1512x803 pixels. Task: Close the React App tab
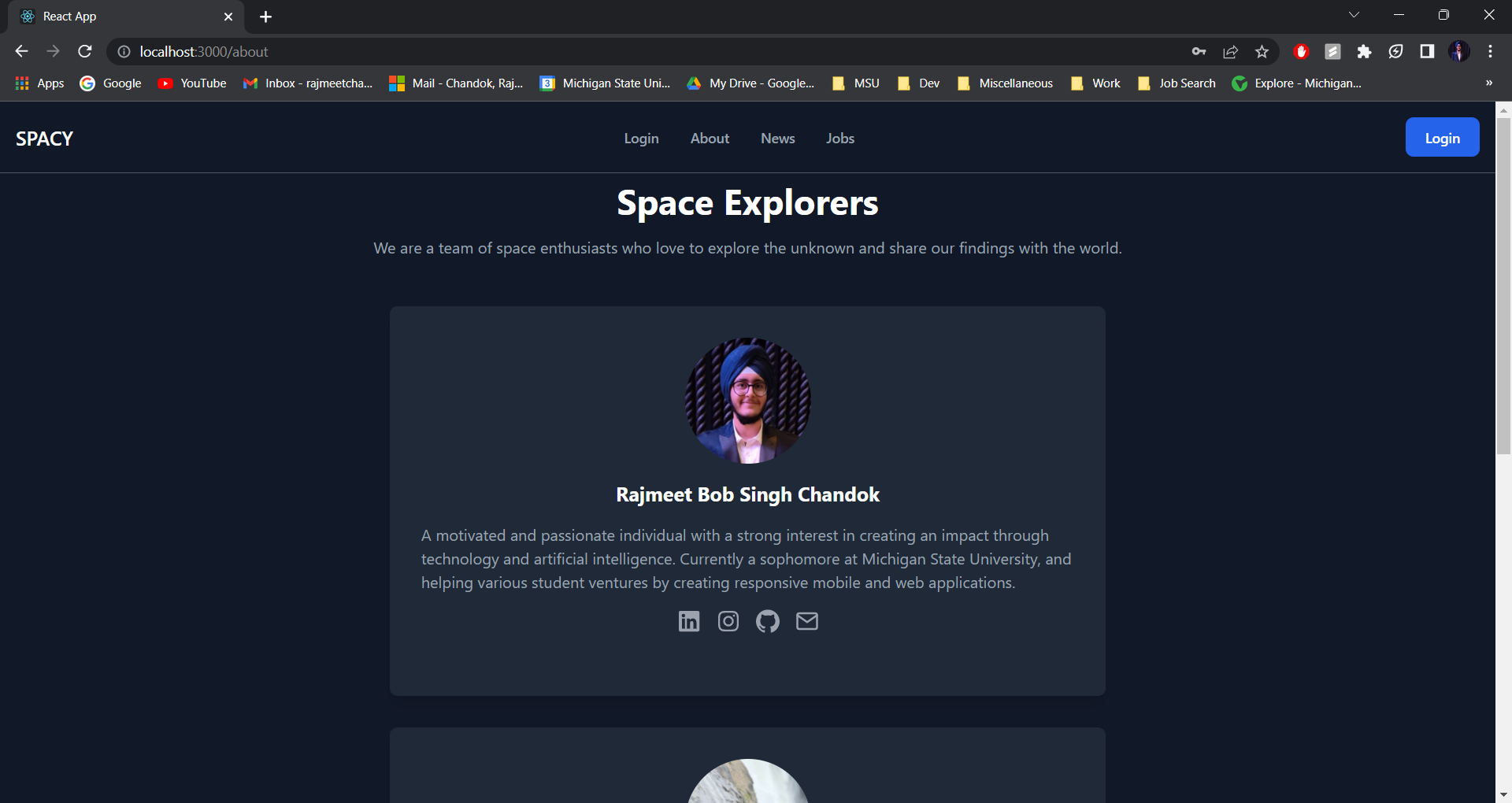pos(228,17)
